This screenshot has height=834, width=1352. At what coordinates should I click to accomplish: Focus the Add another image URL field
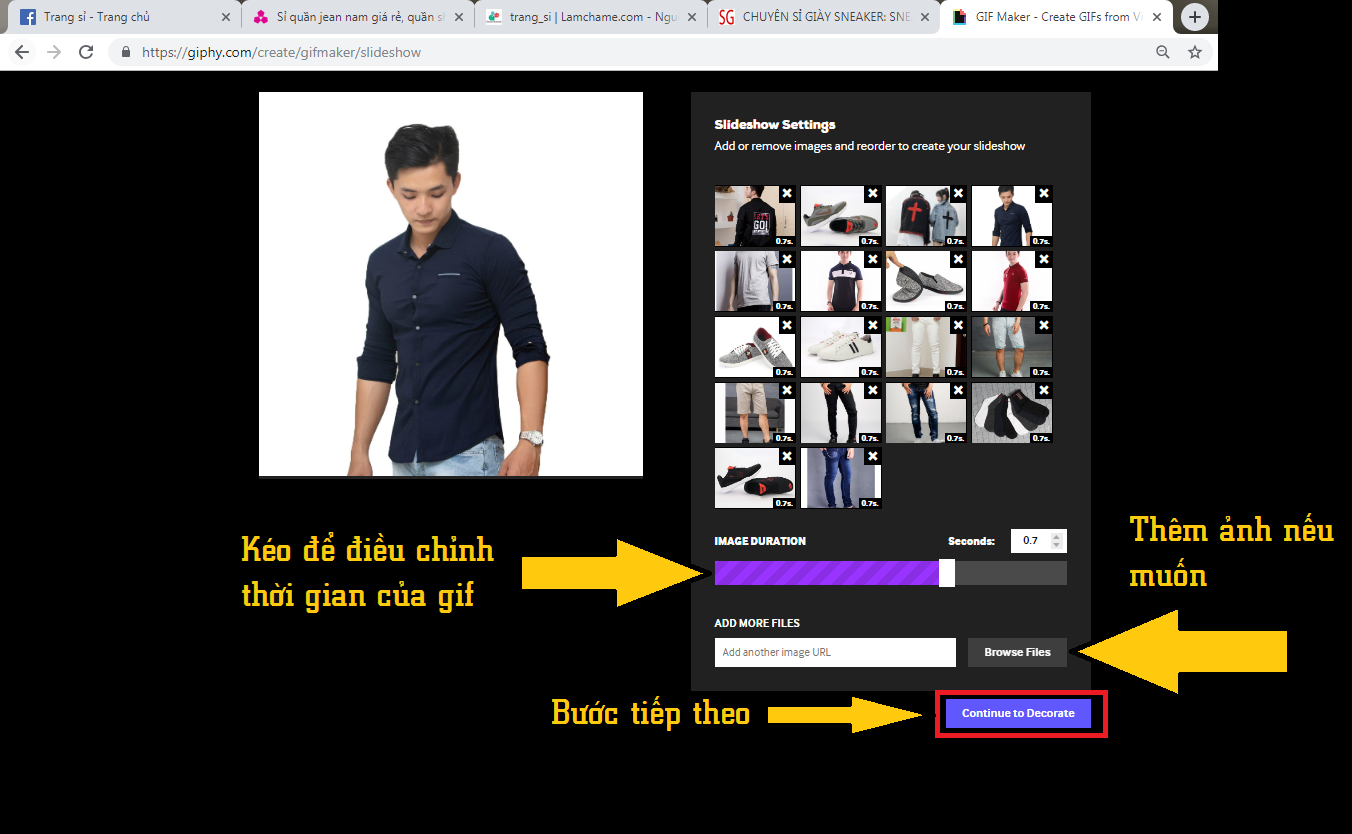tap(834, 652)
